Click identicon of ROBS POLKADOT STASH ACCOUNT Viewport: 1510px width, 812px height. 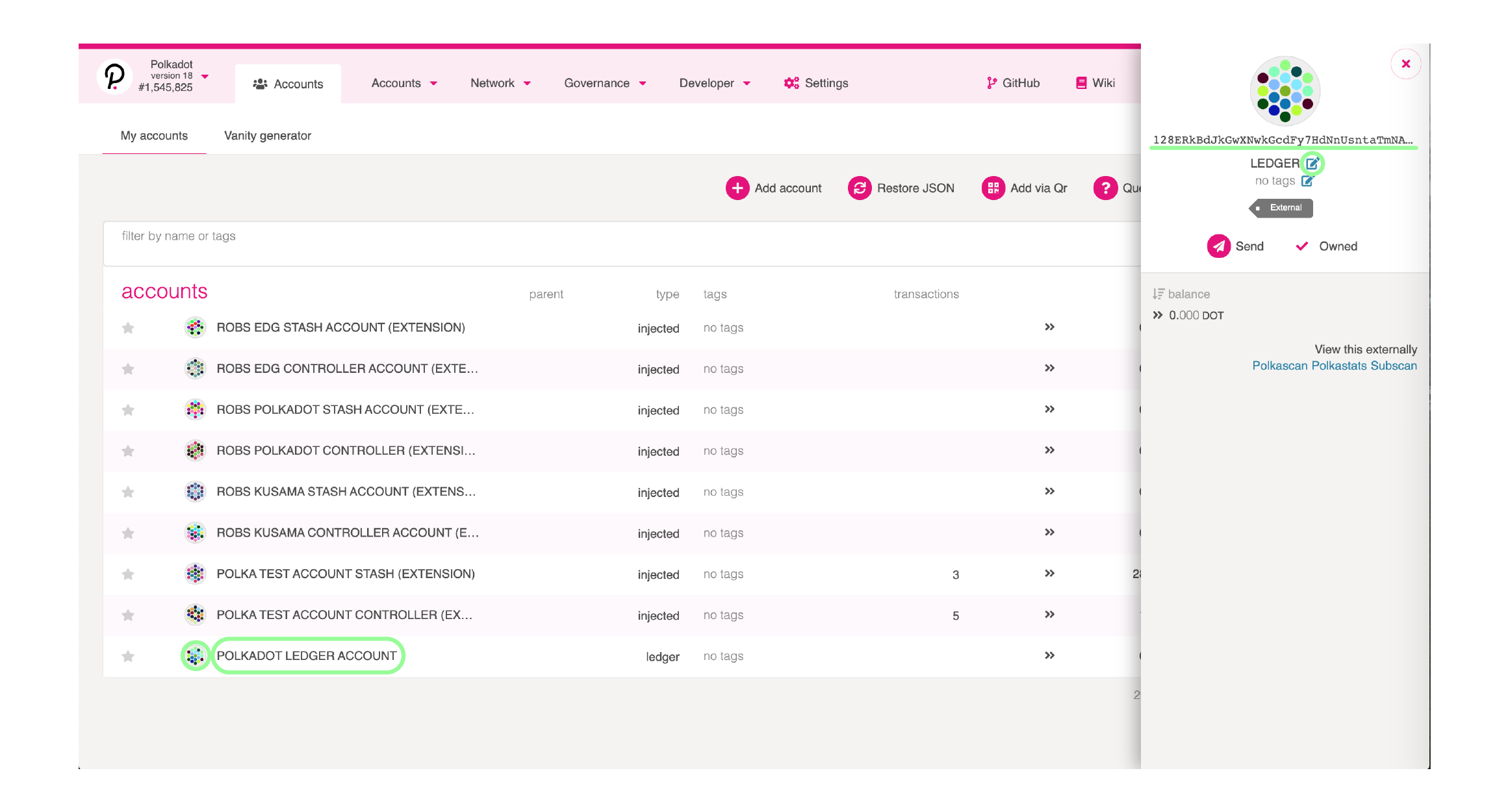tap(195, 409)
